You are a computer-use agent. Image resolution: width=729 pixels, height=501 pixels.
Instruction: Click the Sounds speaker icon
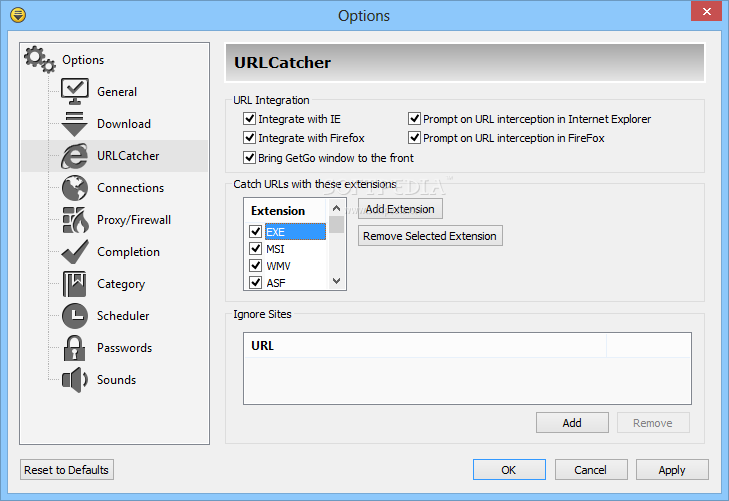tap(75, 380)
